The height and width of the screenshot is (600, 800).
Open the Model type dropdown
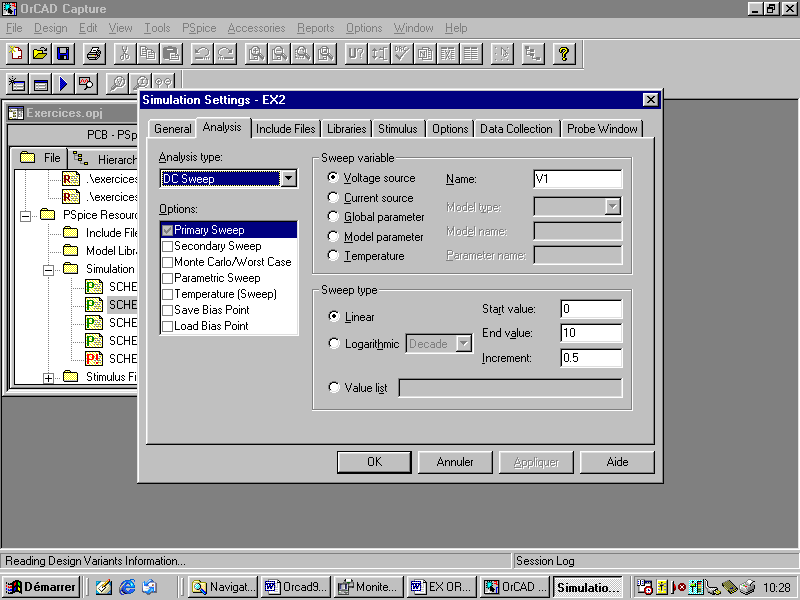click(613, 207)
